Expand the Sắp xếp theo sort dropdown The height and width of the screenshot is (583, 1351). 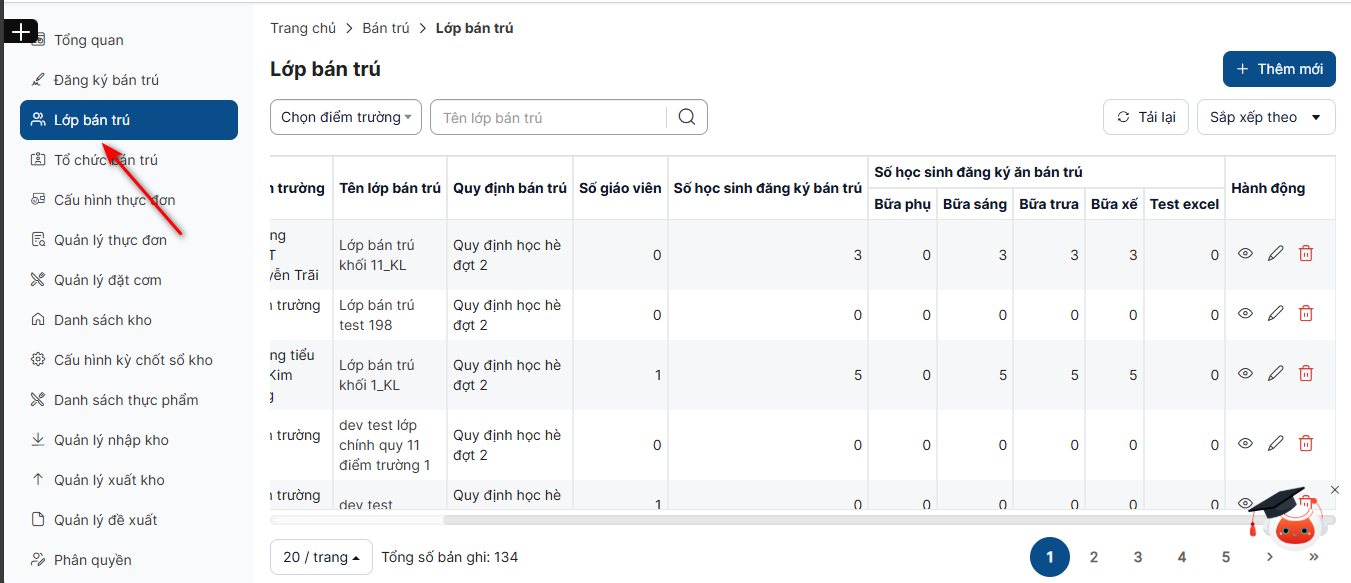(1265, 117)
